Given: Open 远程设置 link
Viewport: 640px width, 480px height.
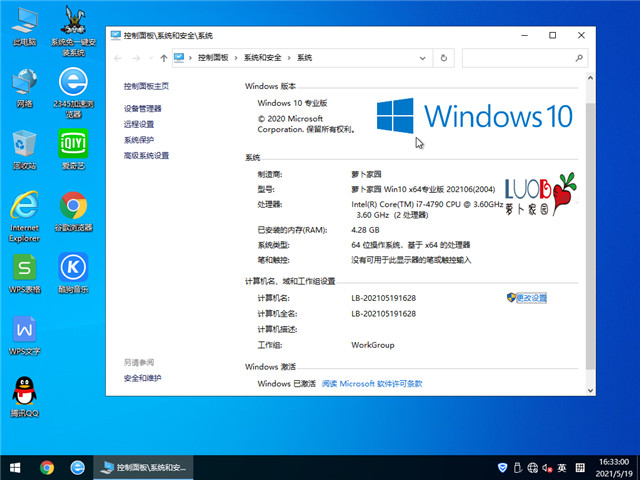Looking at the screenshot, I should [x=139, y=124].
